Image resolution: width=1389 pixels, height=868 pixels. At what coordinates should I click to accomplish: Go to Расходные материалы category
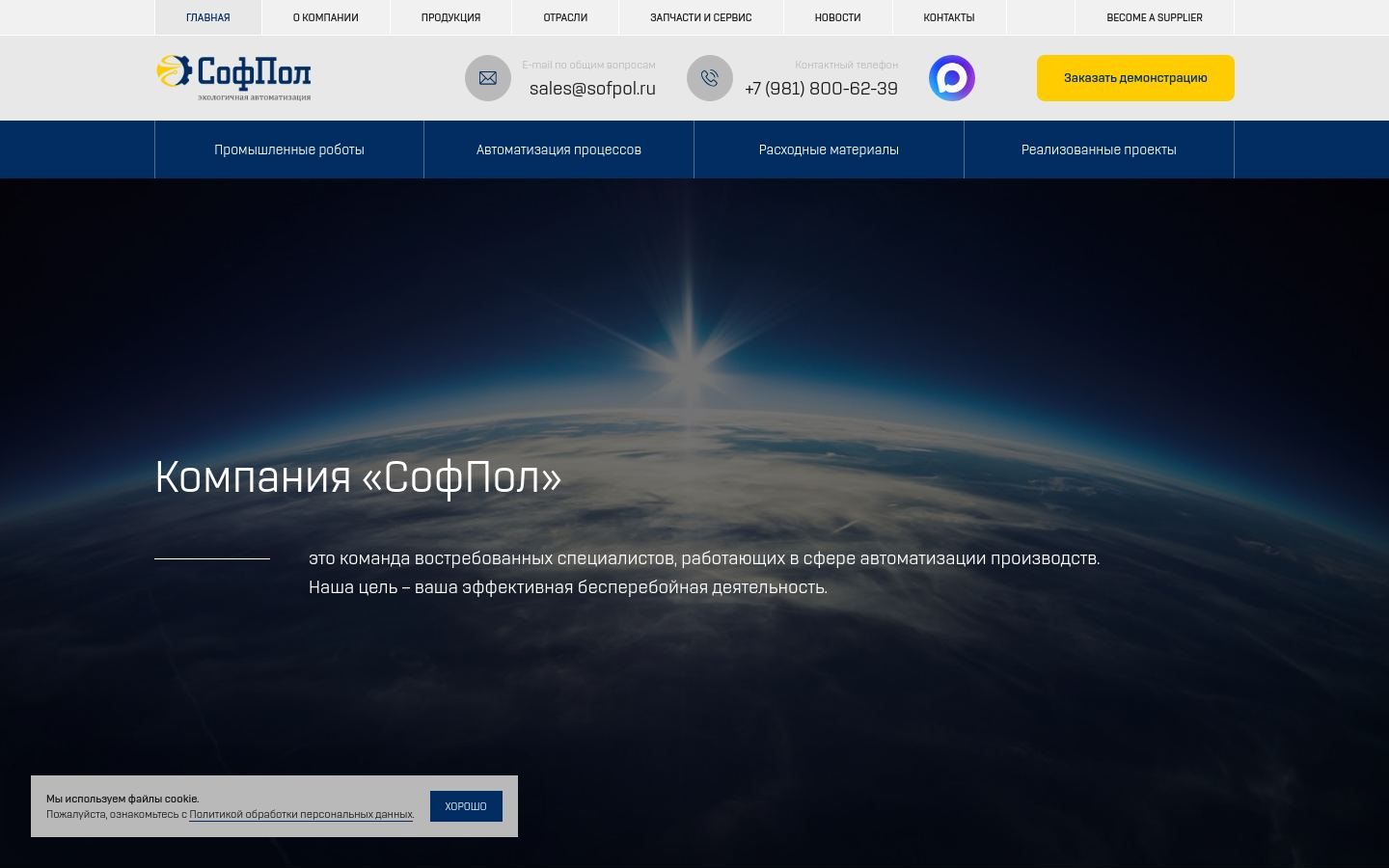point(829,149)
